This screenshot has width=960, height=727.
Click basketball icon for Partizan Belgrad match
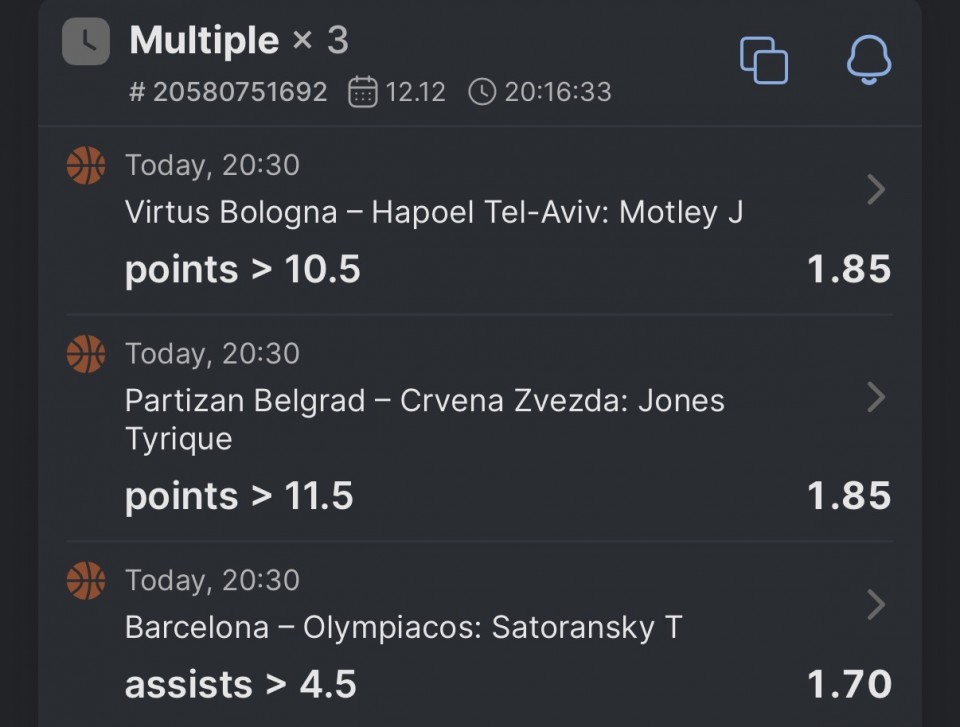point(86,353)
